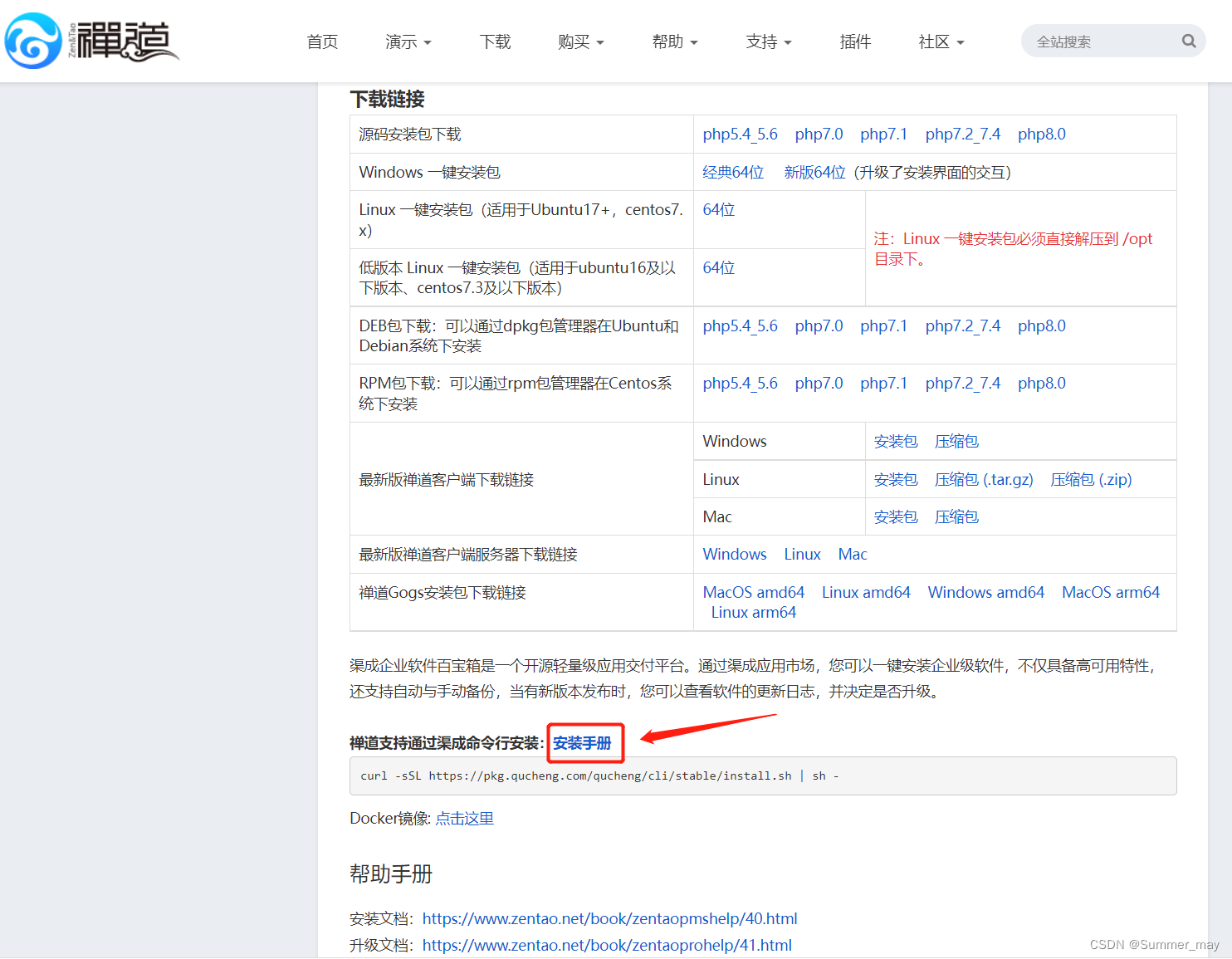Click the red Linux /opt note text

pyautogui.click(x=1013, y=249)
